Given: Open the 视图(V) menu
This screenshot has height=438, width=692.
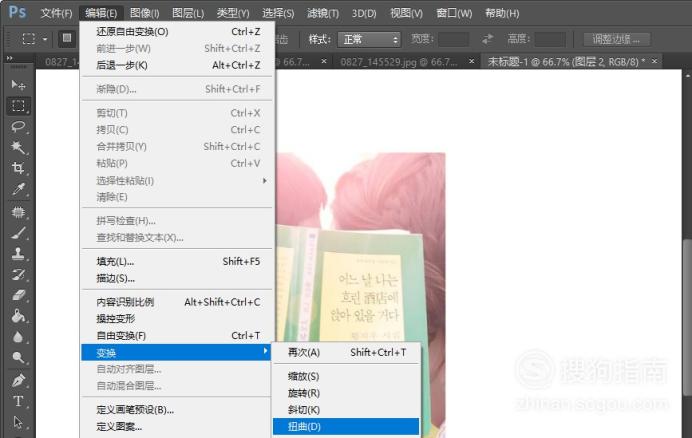Looking at the screenshot, I should click(x=406, y=13).
